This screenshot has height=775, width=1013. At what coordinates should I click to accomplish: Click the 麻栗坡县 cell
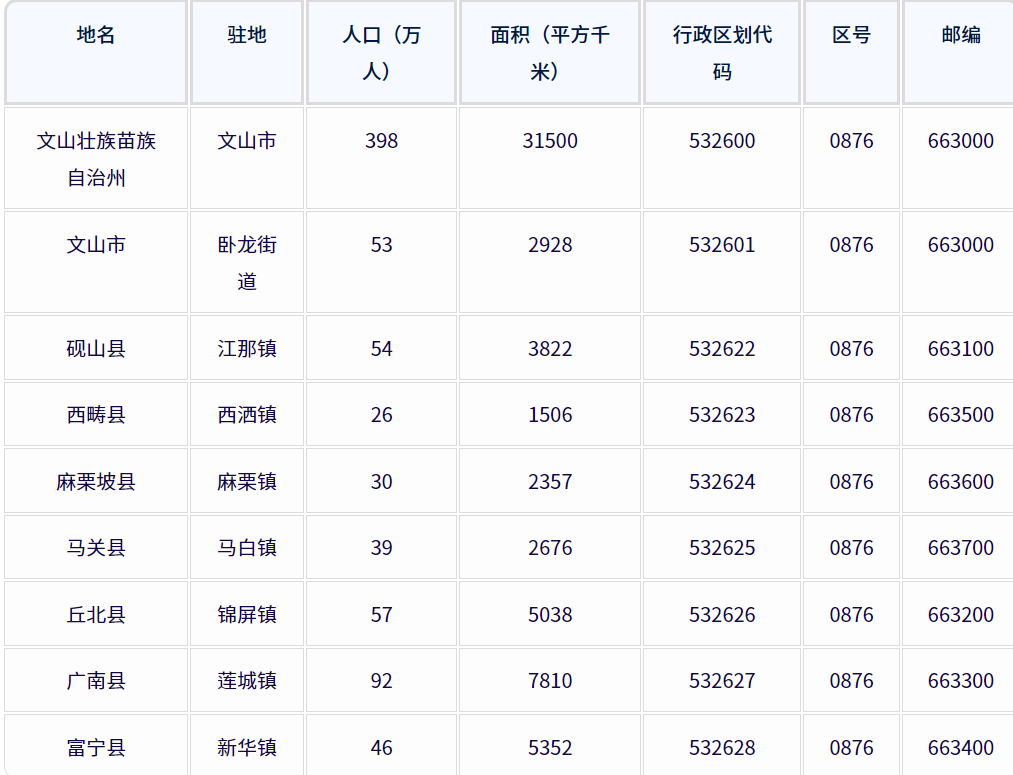96,481
